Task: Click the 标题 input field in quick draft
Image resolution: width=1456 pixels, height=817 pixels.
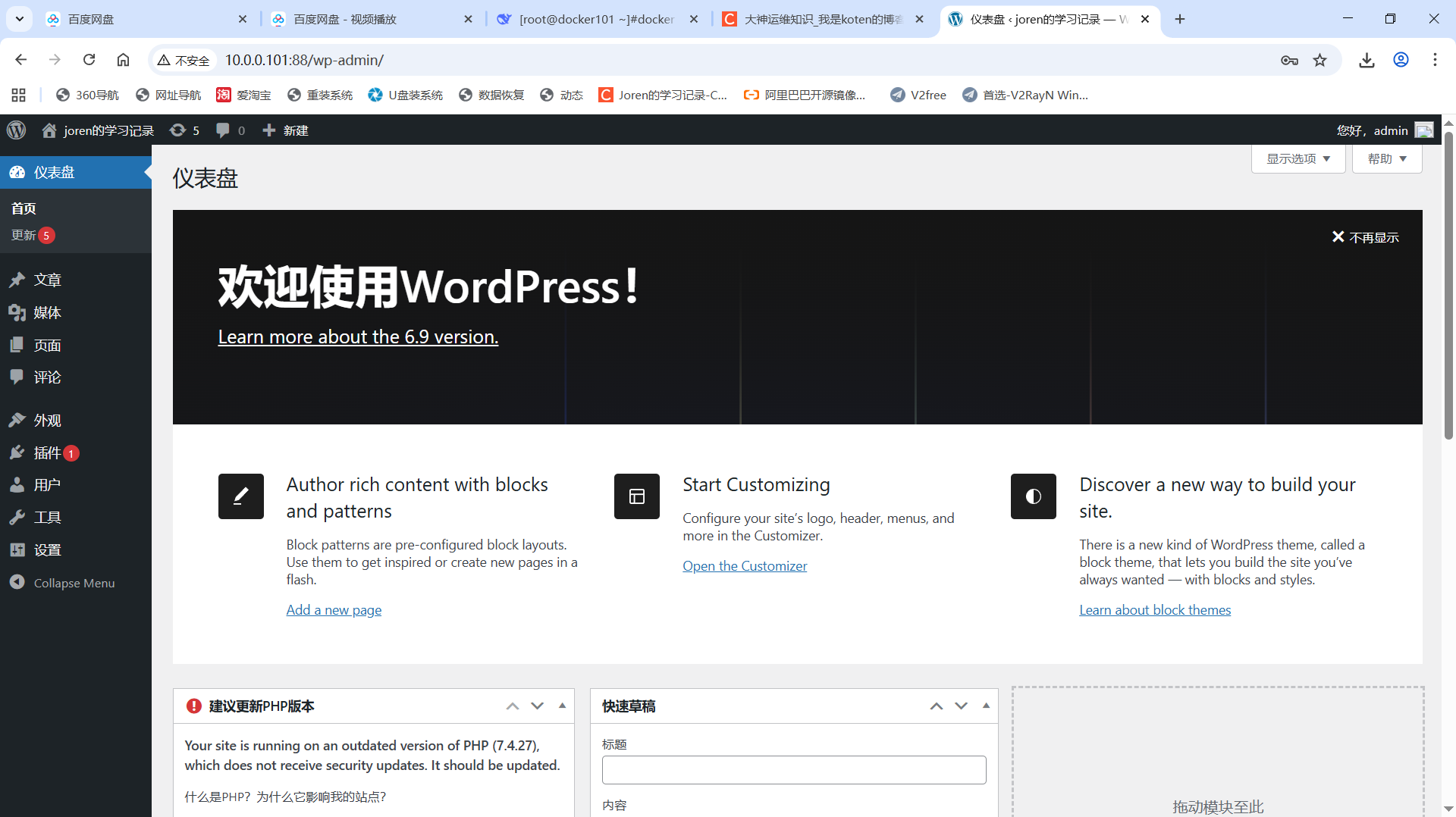Action: pyautogui.click(x=794, y=770)
